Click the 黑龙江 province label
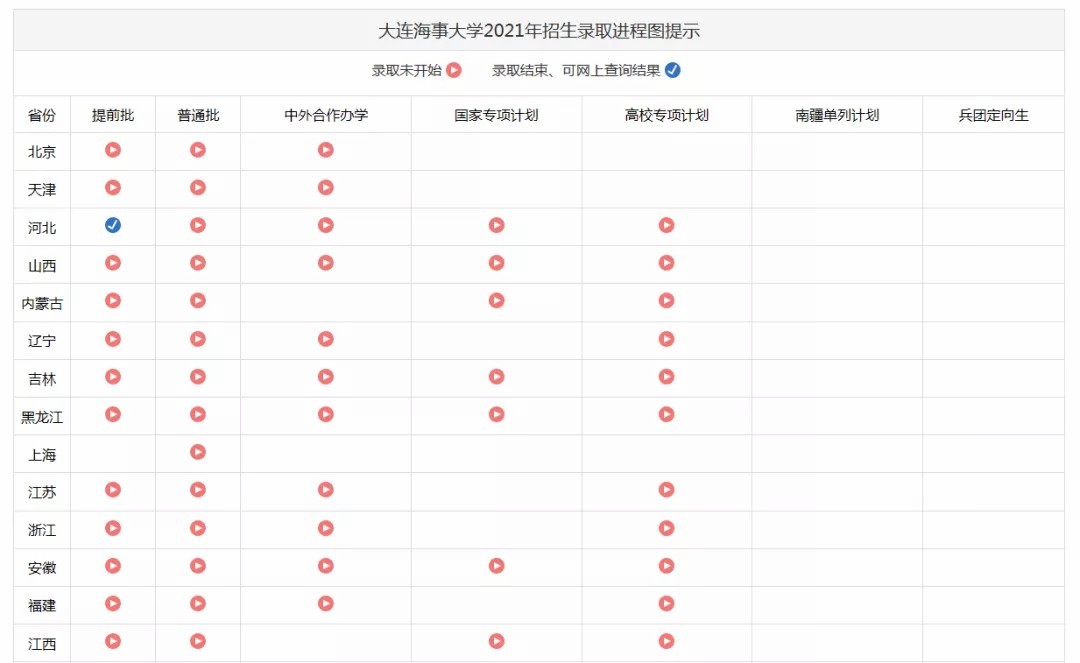This screenshot has height=663, width=1080. [40, 415]
